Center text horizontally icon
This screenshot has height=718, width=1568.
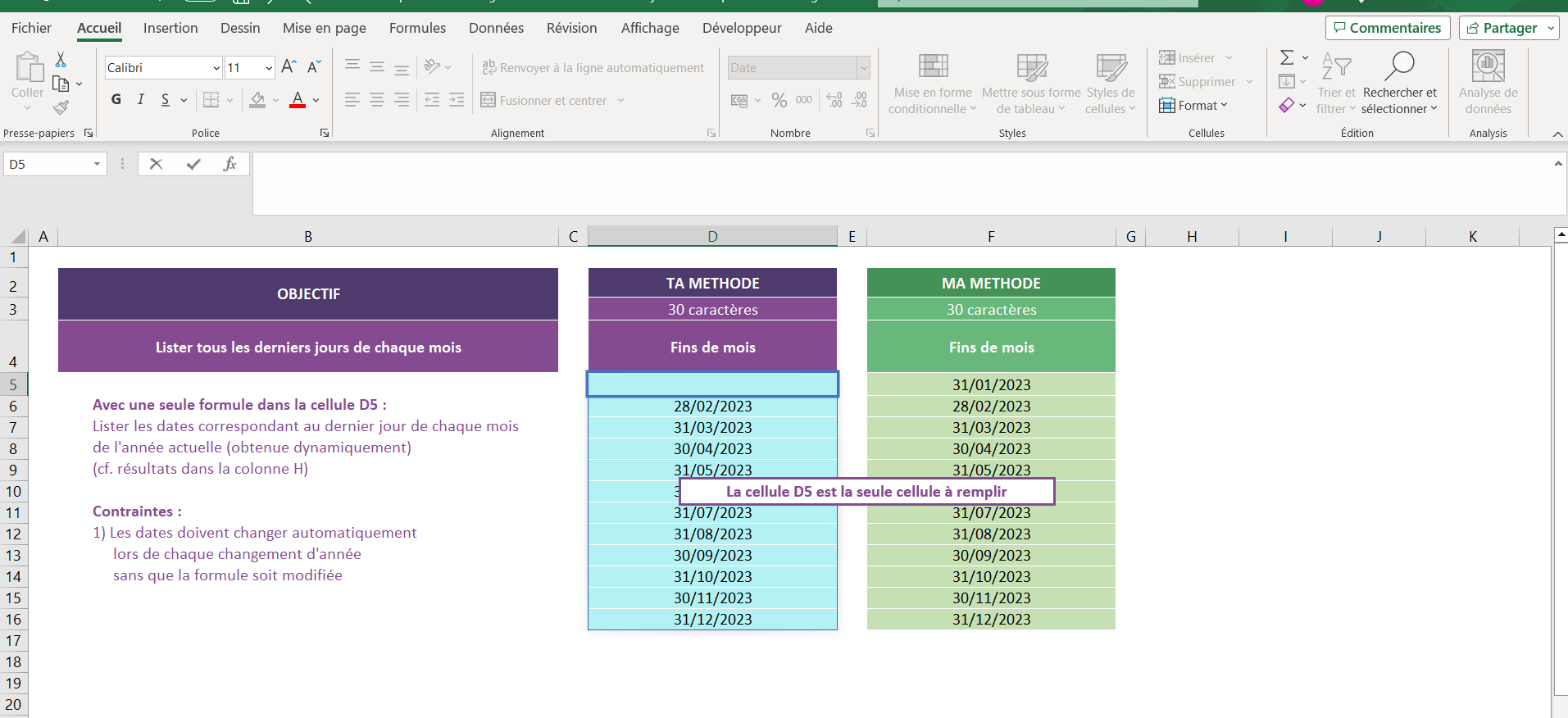(x=377, y=100)
